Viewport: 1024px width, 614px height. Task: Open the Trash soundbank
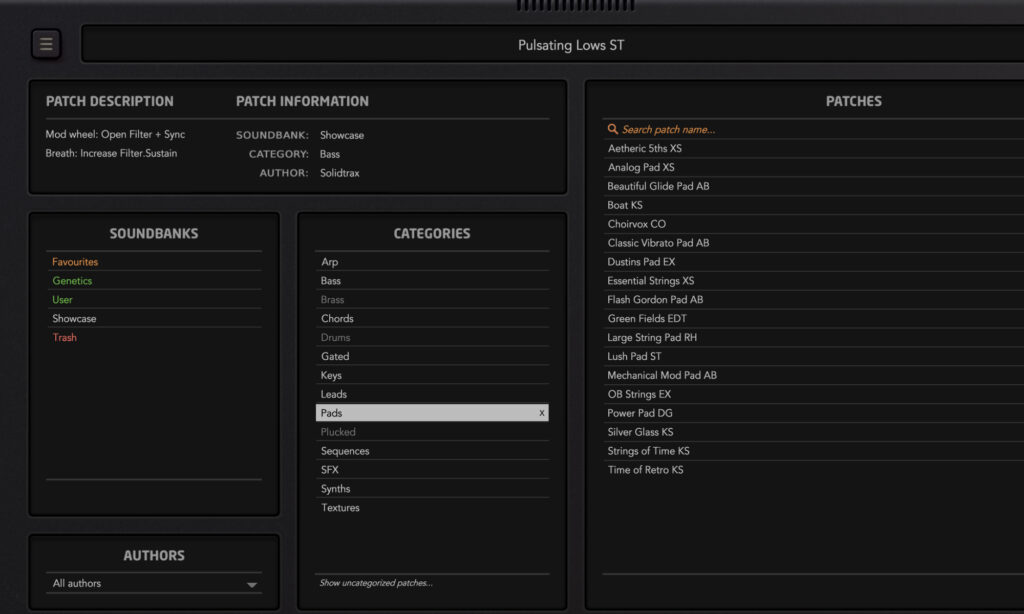[x=64, y=338]
